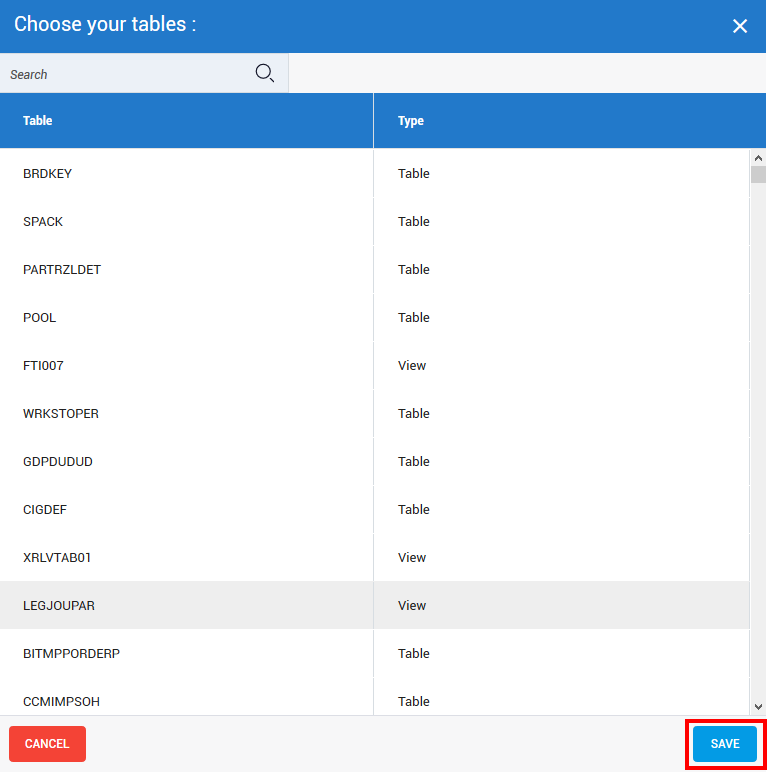
Task: Click the Cancel button
Action: click(x=47, y=744)
